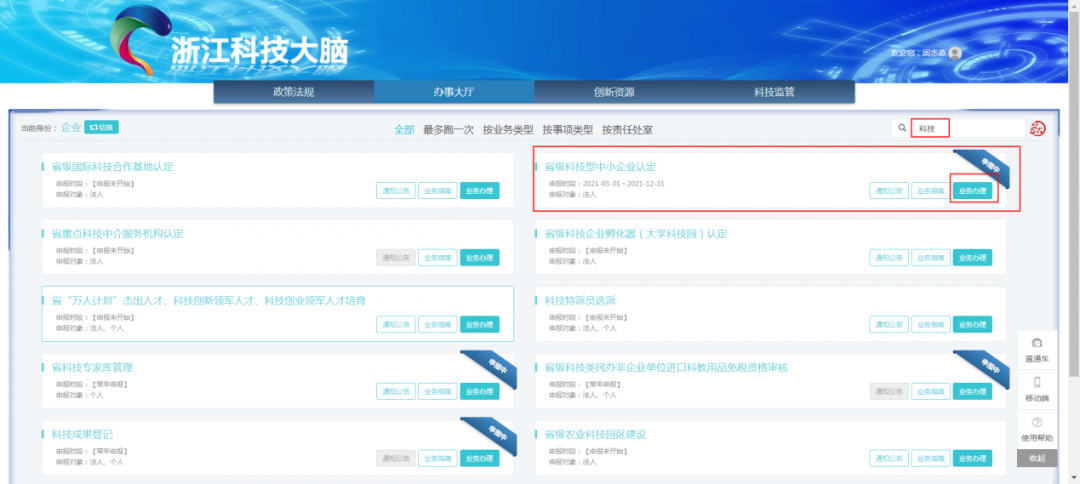Viewport: 1080px width, 484px height.
Task: Click 通知公告 for 省科技专家库管理
Action: [396, 391]
